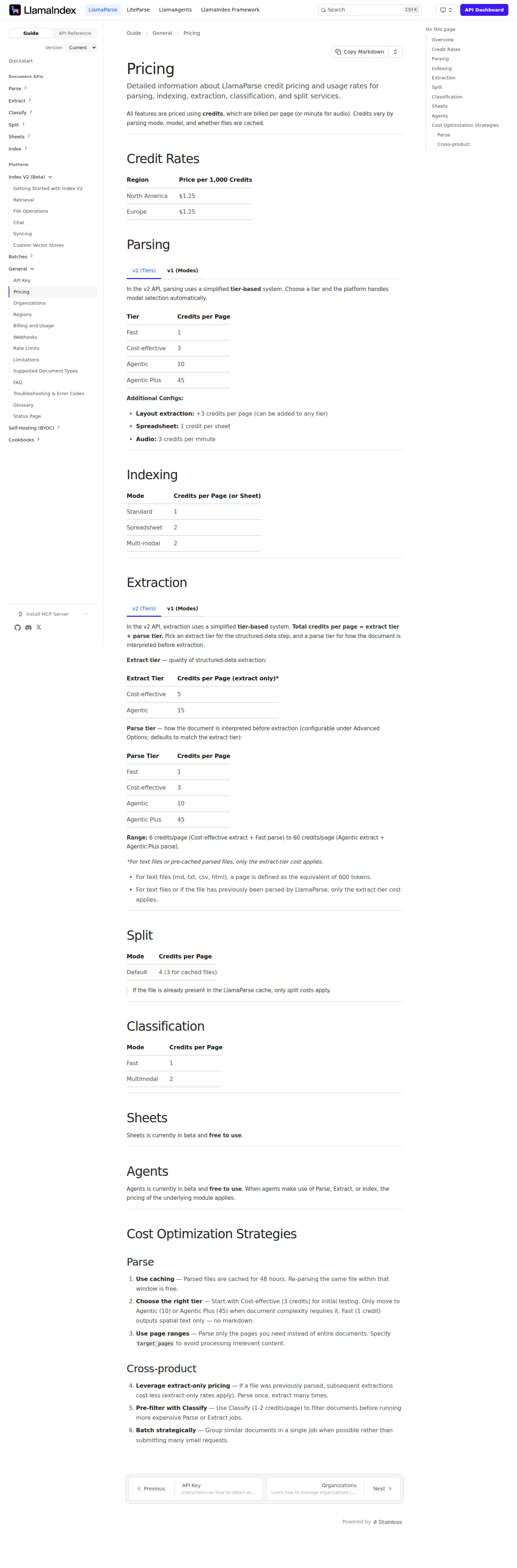Open the LiteParse top navigation item
This screenshot has height=1568, width=517.
138,10
